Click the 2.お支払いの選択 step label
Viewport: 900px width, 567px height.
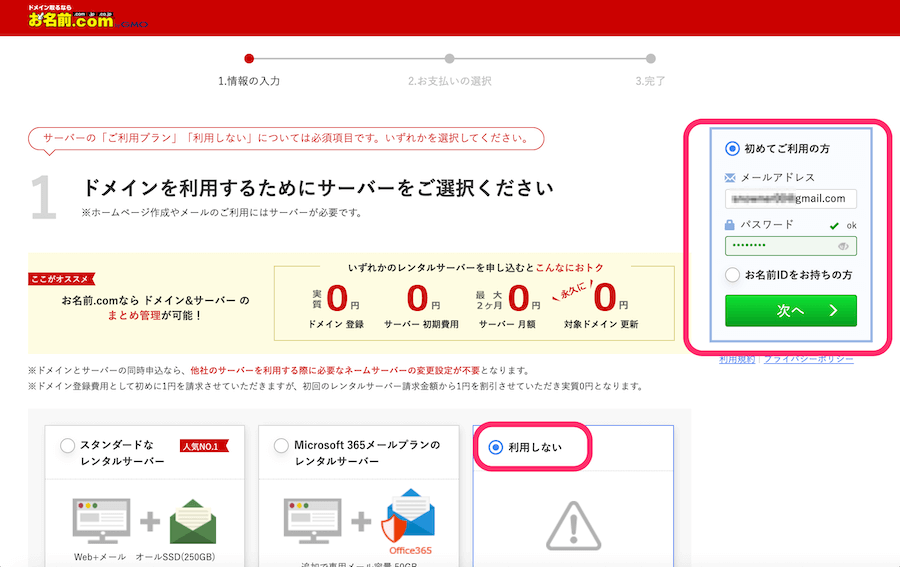tap(449, 81)
